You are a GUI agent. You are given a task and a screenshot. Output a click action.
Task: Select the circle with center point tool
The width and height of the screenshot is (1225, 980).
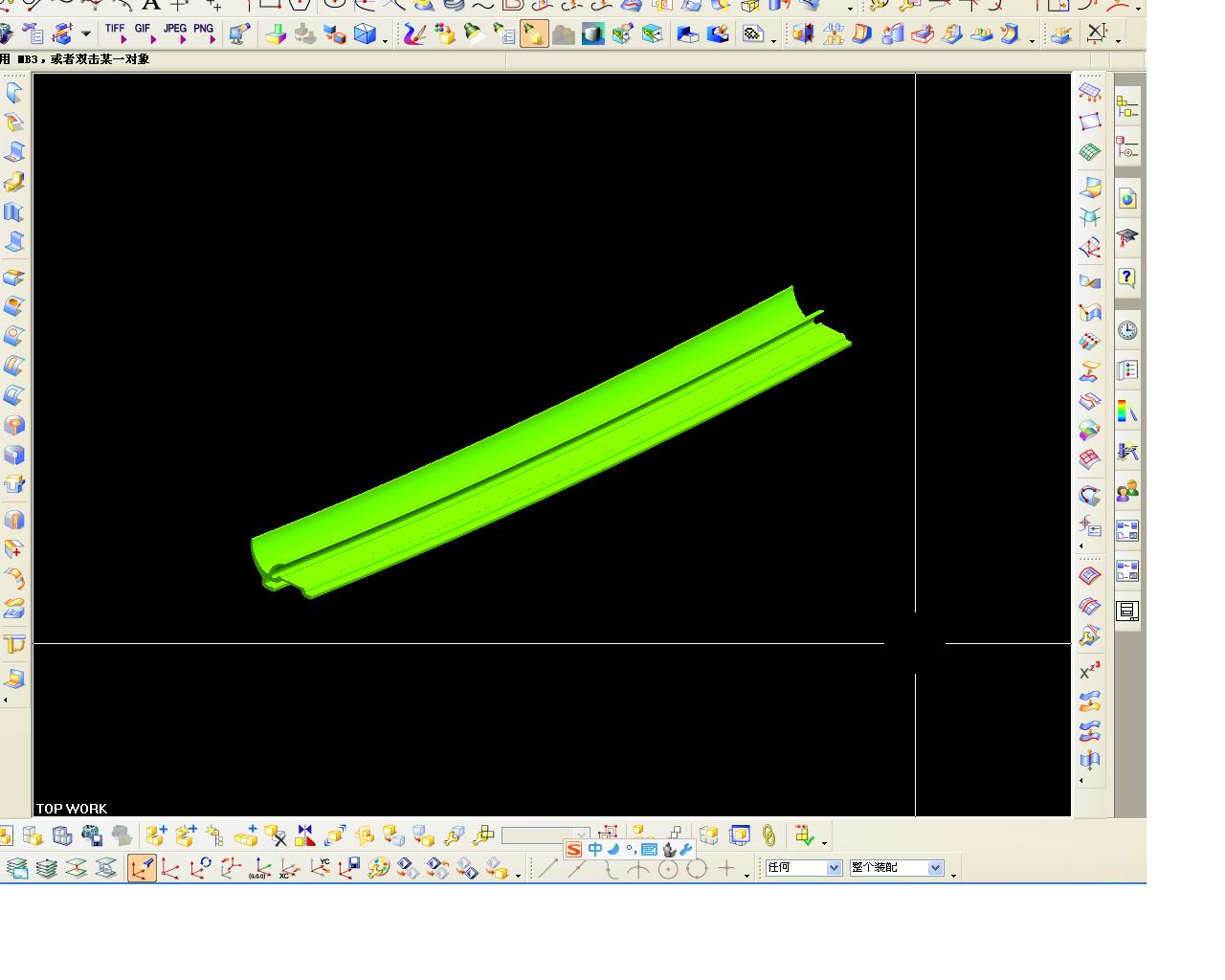(x=668, y=868)
